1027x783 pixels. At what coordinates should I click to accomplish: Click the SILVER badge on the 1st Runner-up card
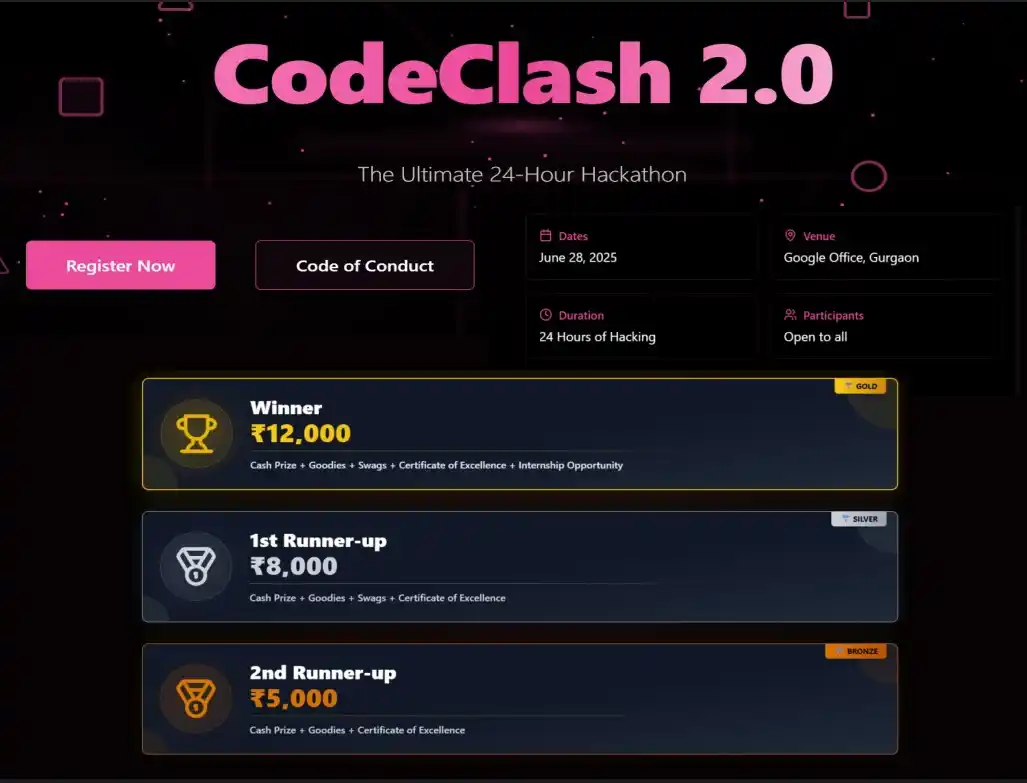click(x=859, y=519)
